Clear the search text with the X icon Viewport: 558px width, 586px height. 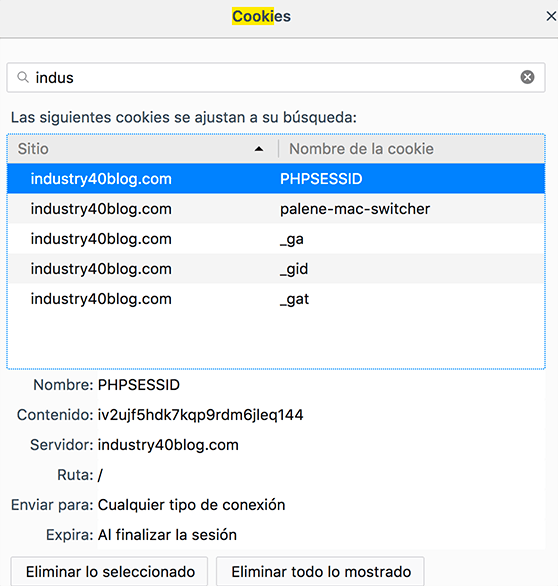527,77
